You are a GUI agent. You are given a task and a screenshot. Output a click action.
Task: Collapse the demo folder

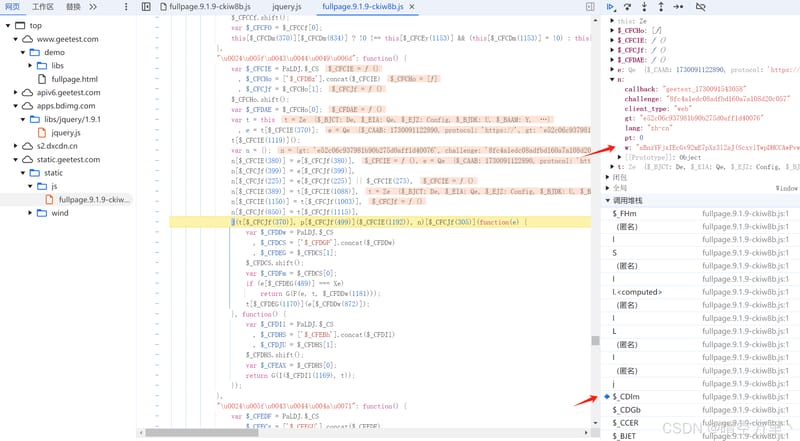pyautogui.click(x=22, y=52)
